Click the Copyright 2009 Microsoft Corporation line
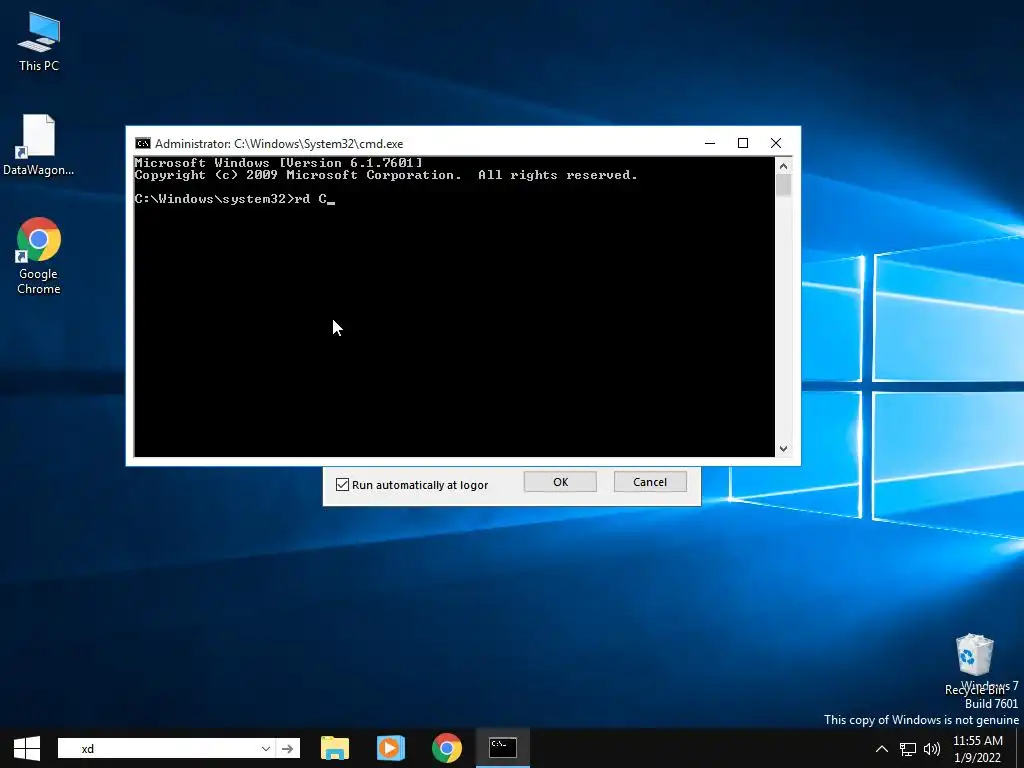The width and height of the screenshot is (1024, 768). 385,175
